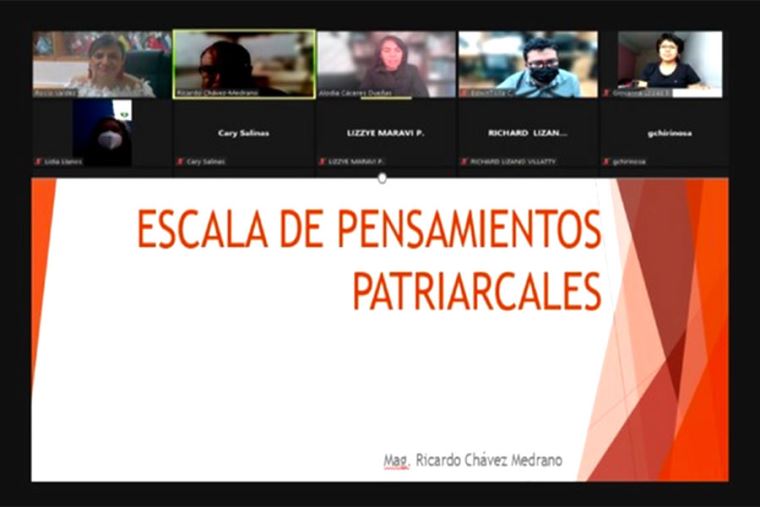Click the muted mic icon for LIZZYE MARAVI P.
This screenshot has height=507, width=760.
tap(322, 161)
